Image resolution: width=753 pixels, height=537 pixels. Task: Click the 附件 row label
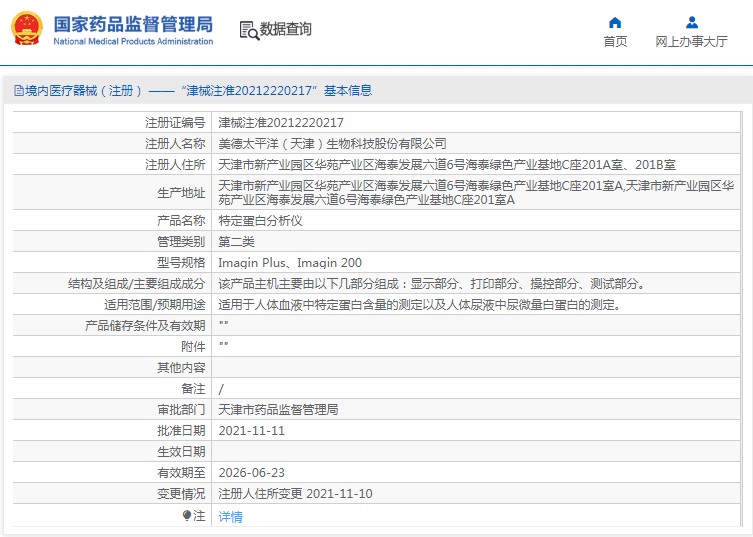(193, 347)
